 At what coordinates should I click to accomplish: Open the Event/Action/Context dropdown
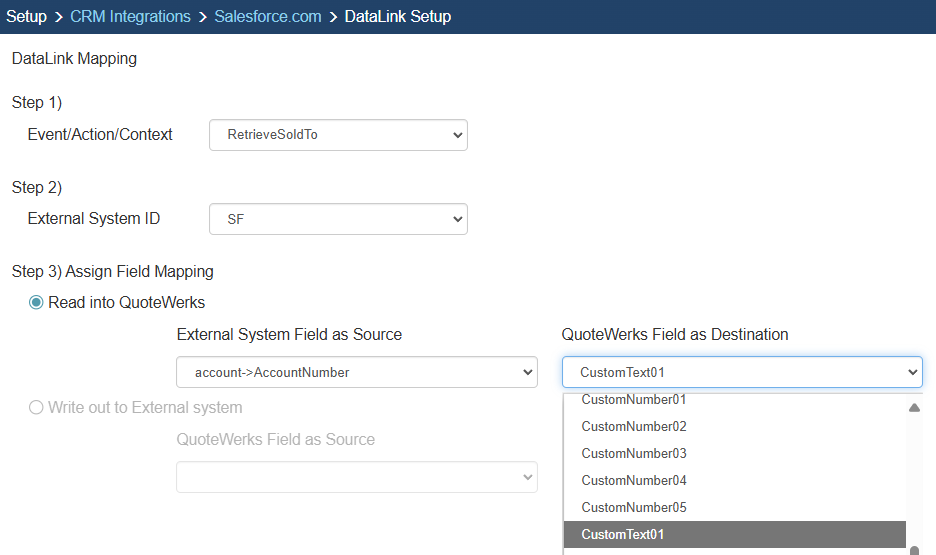pyautogui.click(x=338, y=134)
